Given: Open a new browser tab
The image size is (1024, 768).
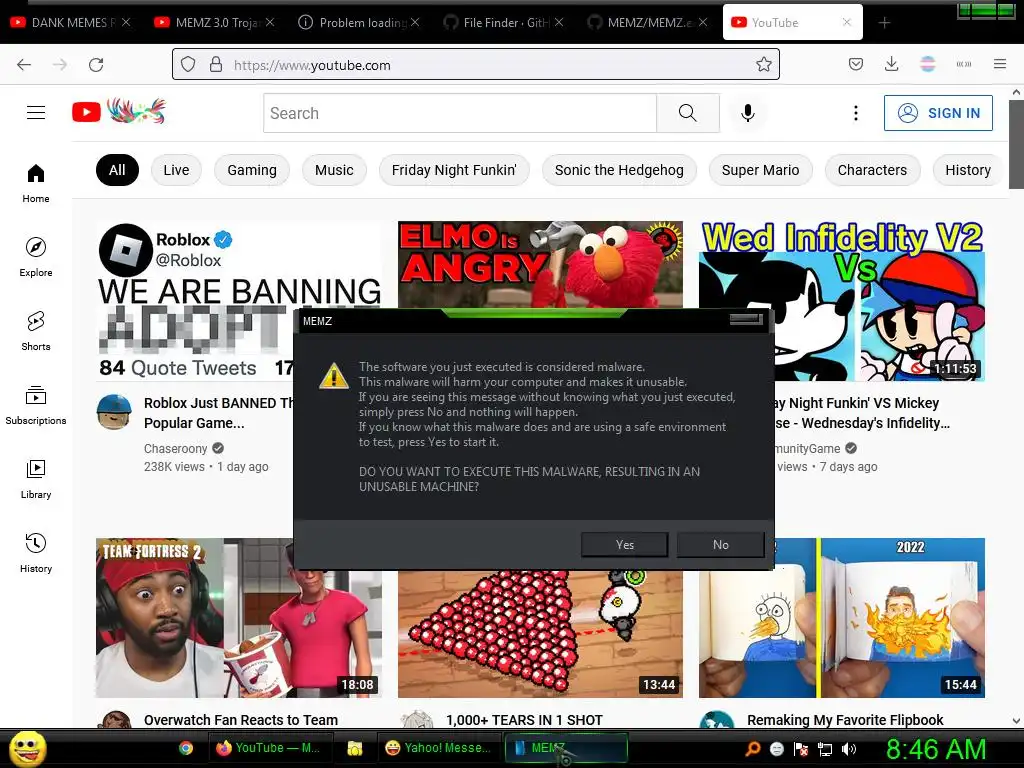Looking at the screenshot, I should 884,23.
